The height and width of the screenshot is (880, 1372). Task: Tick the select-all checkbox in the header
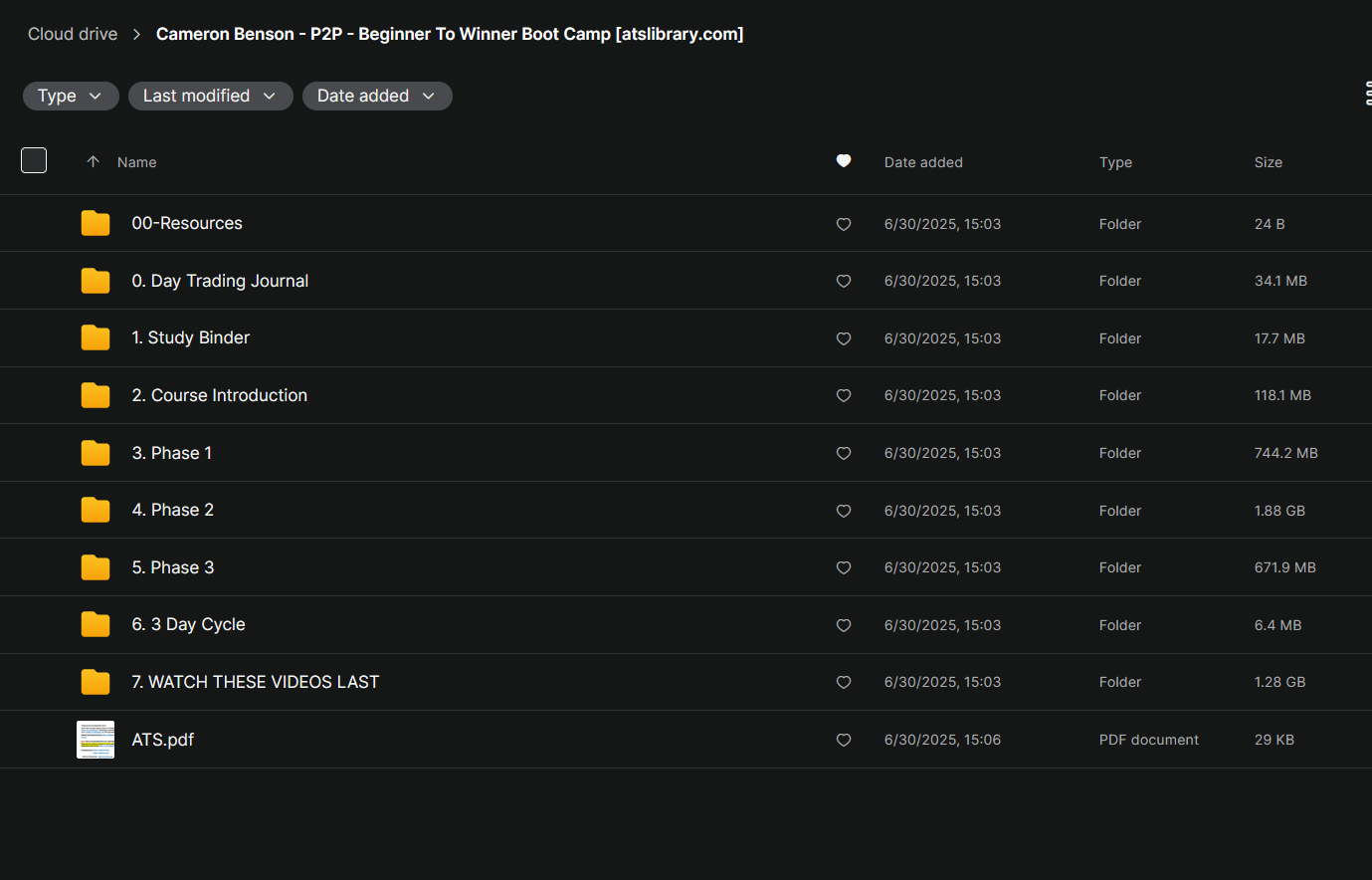[x=34, y=160]
